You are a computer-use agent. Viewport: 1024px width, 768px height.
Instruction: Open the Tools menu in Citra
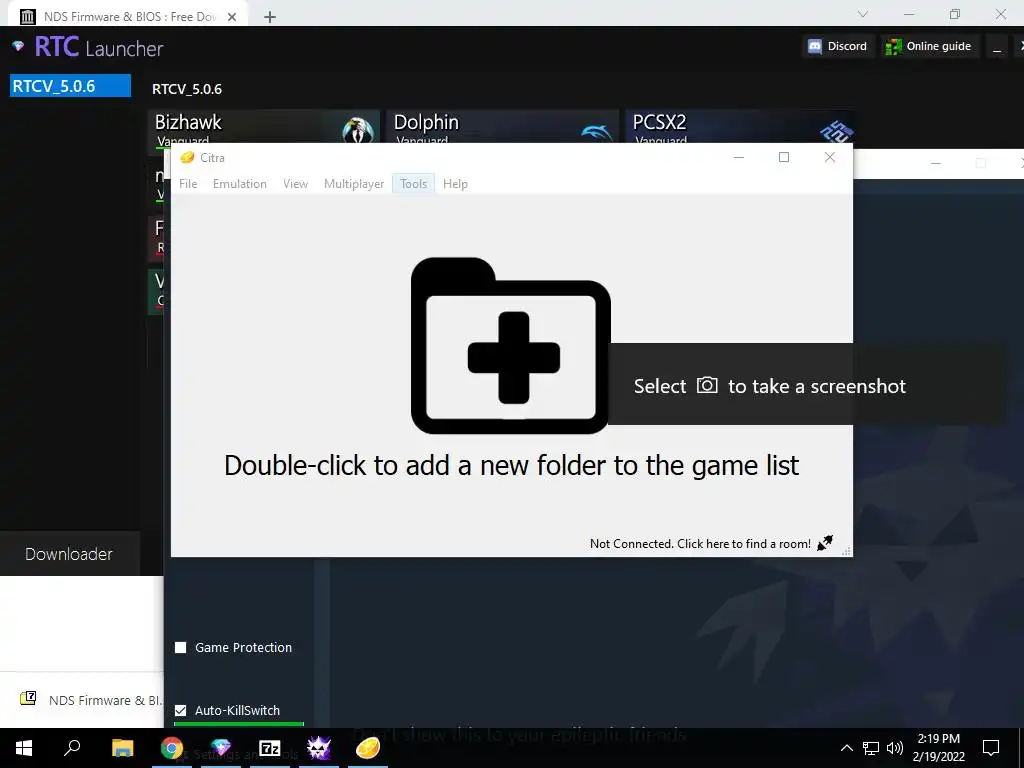click(413, 184)
